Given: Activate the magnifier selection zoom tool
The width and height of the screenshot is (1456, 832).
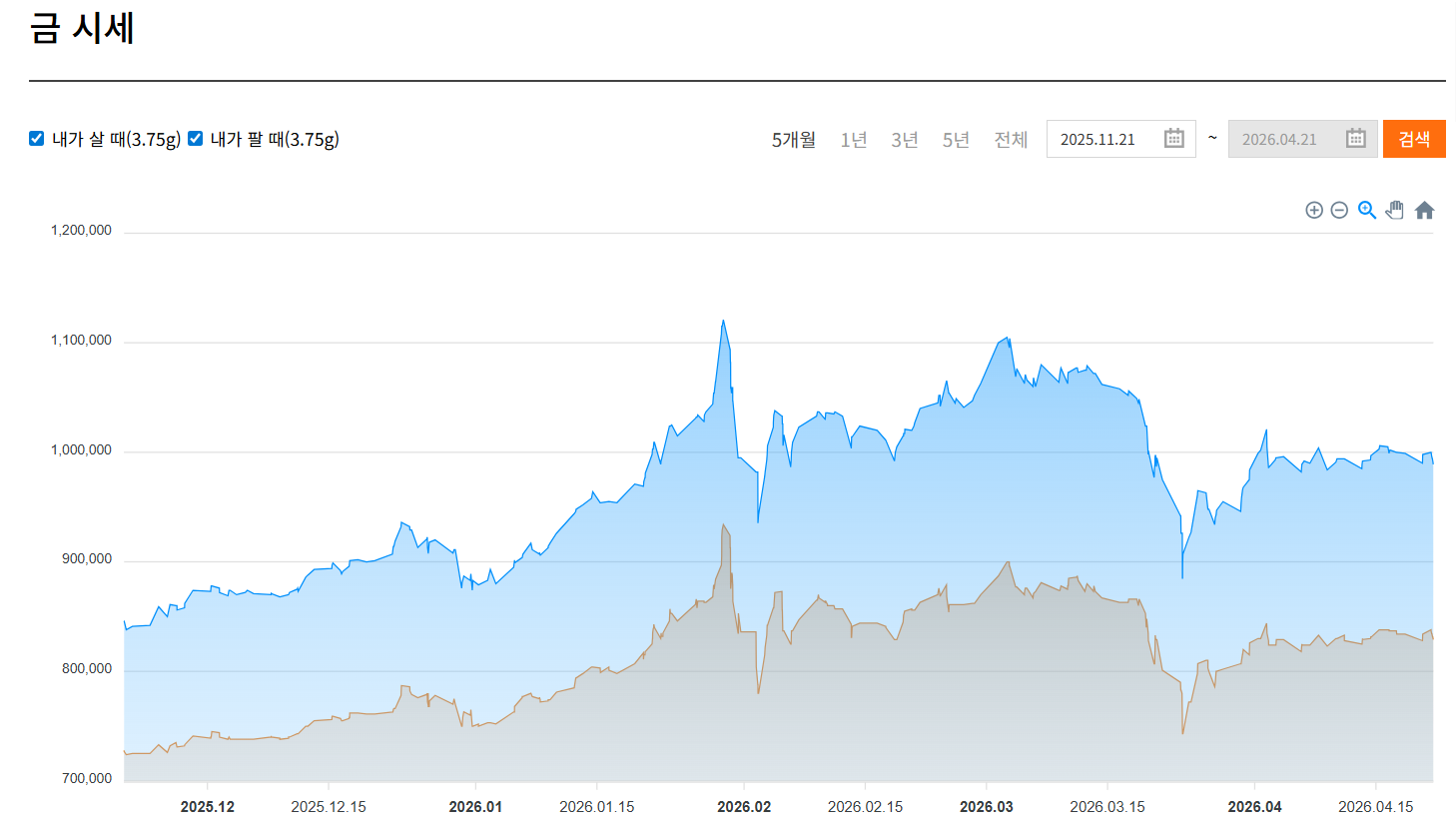Looking at the screenshot, I should point(1367,210).
